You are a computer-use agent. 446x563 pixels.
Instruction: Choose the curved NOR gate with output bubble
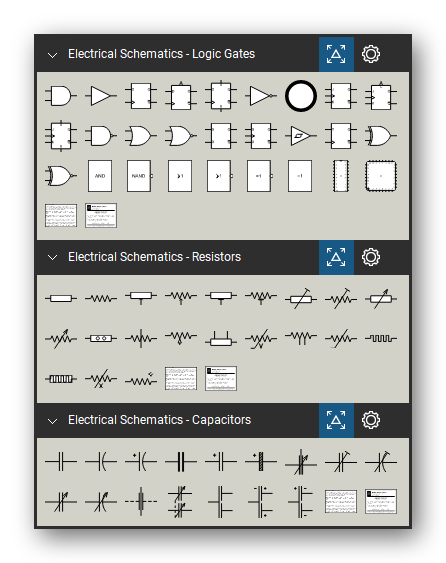[x=181, y=136]
